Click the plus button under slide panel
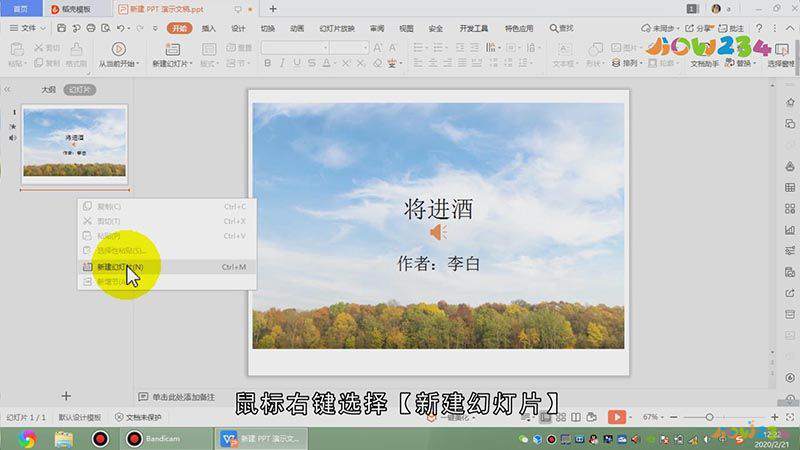Viewport: 800px width, 450px height. [x=66, y=396]
